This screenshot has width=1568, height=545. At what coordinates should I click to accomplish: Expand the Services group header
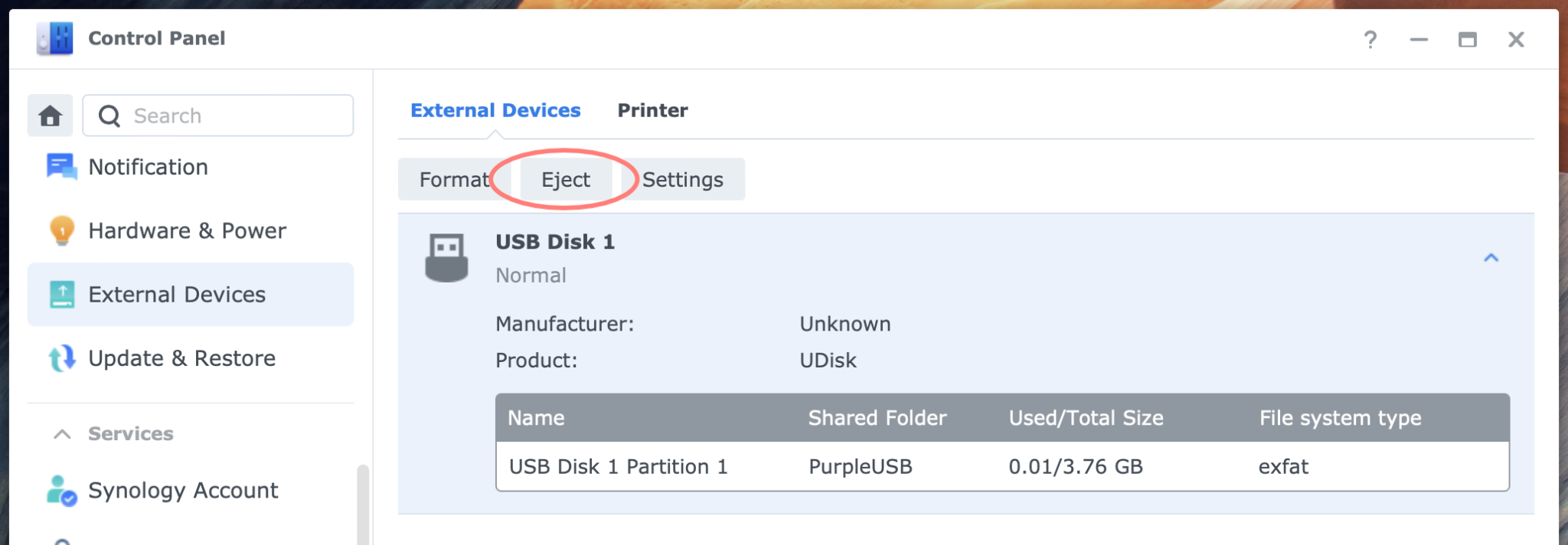click(130, 433)
